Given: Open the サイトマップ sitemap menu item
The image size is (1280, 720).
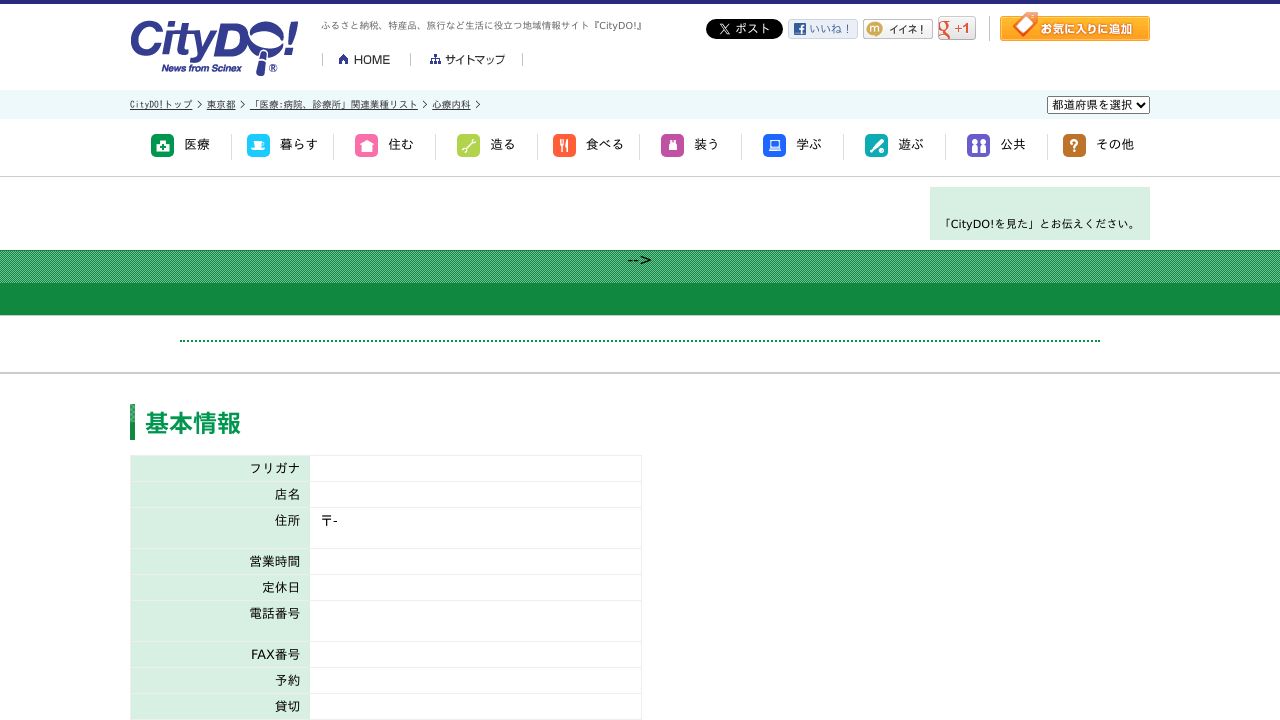Looking at the screenshot, I should [467, 60].
